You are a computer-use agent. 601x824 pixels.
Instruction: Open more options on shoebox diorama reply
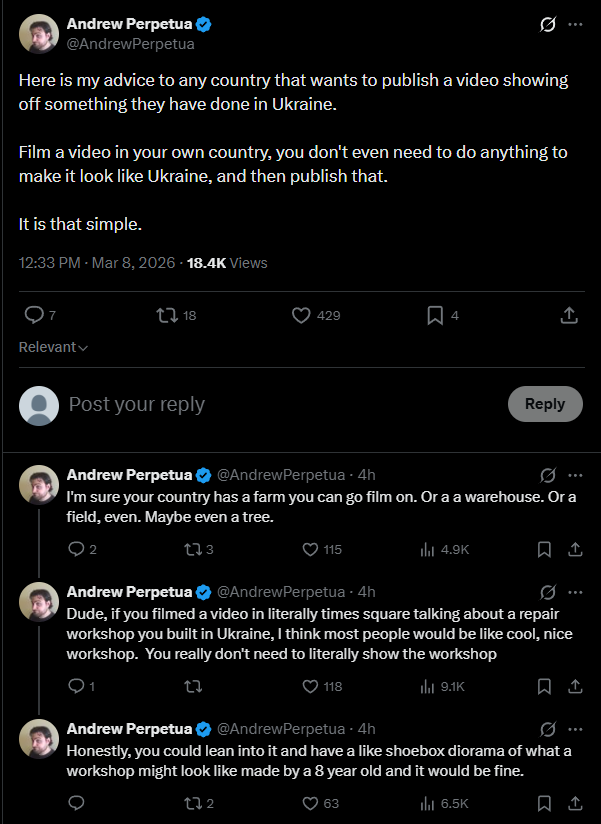(x=575, y=727)
